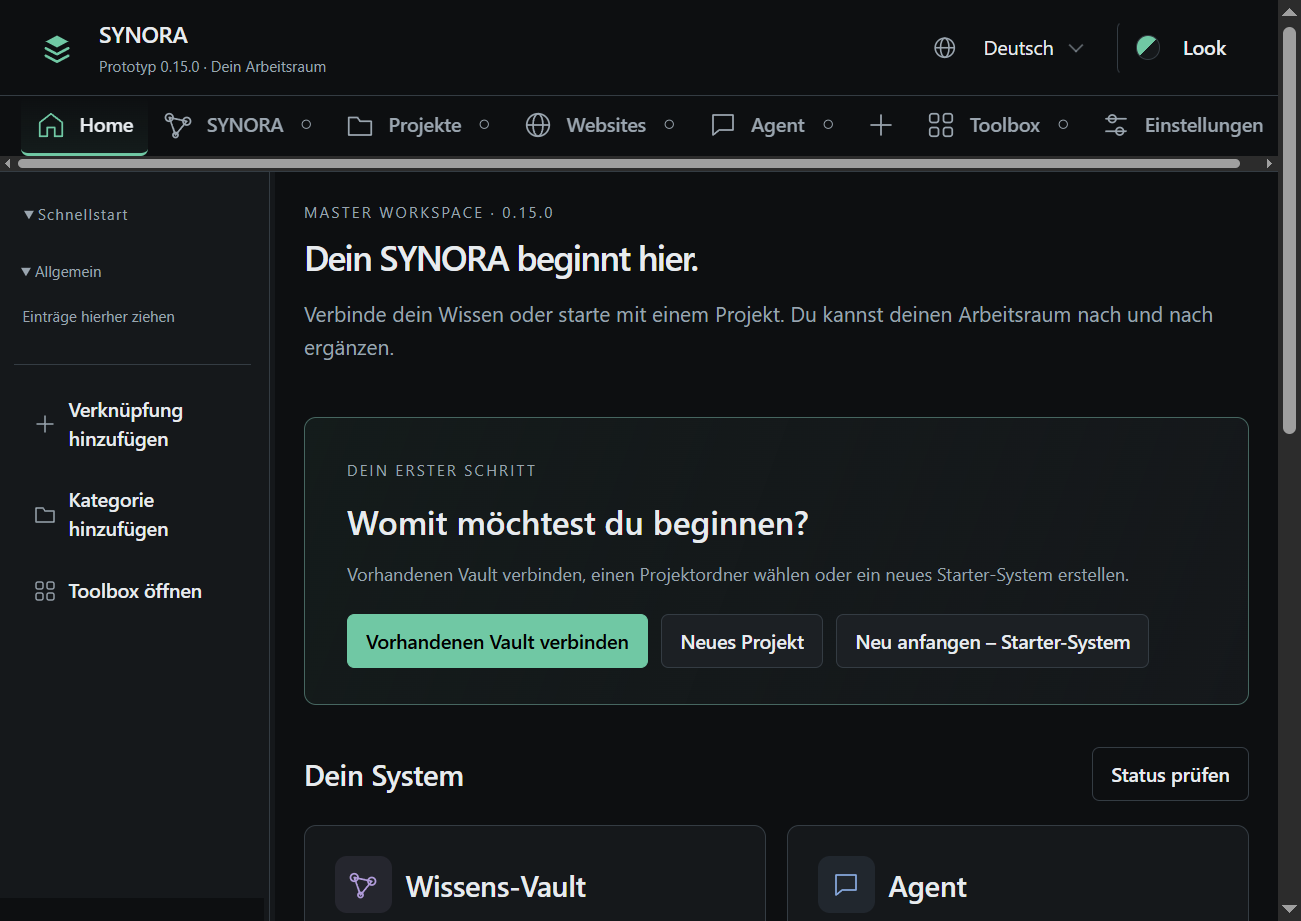Click the house icon on Home tab
This screenshot has height=921, width=1301.
(51, 125)
